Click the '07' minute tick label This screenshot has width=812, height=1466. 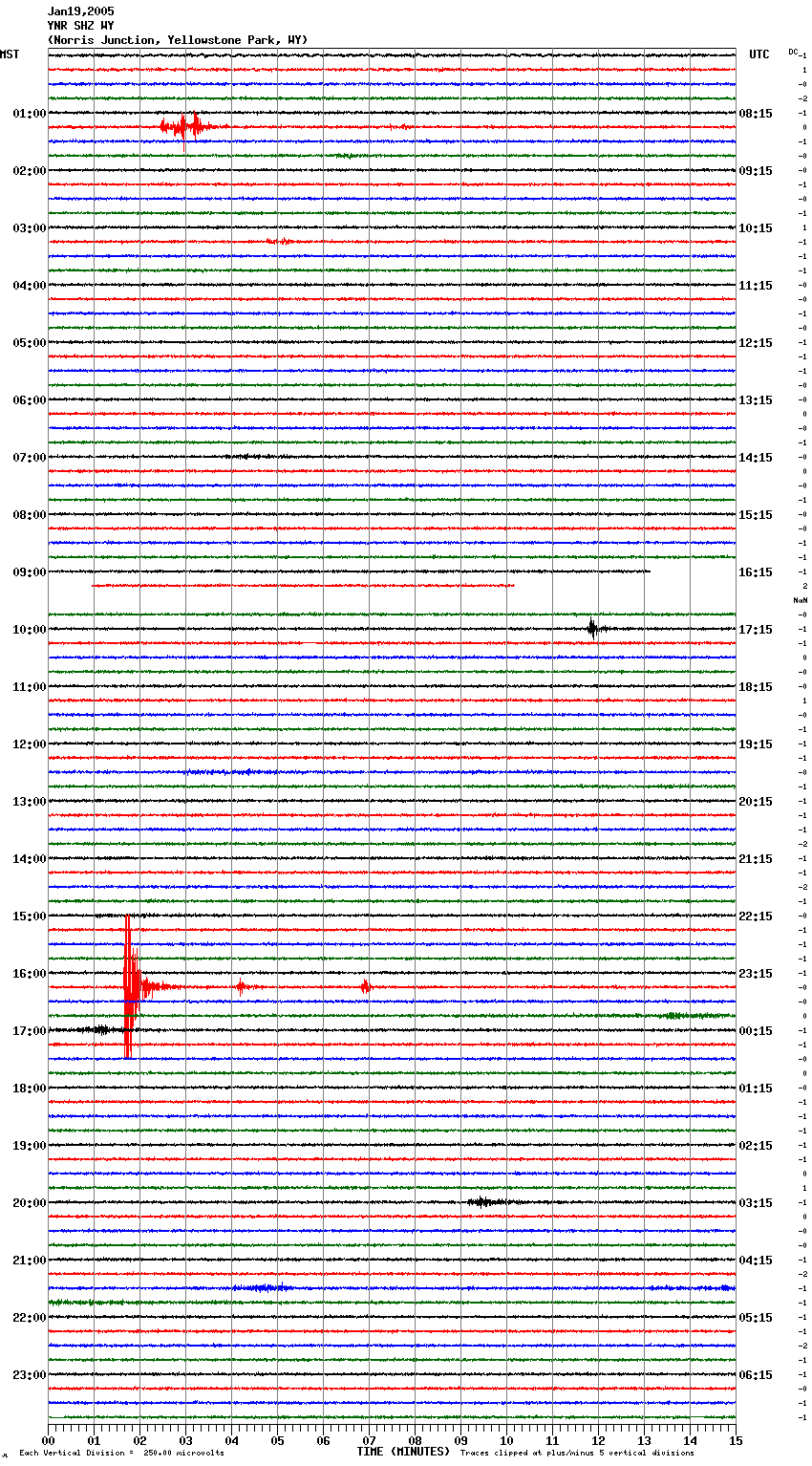pos(369,1441)
